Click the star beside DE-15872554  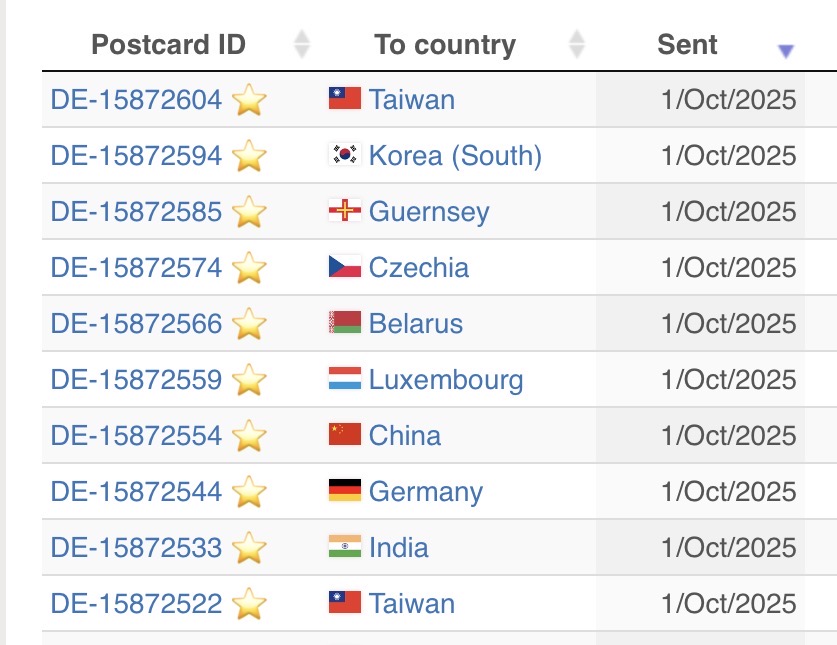[x=249, y=436]
